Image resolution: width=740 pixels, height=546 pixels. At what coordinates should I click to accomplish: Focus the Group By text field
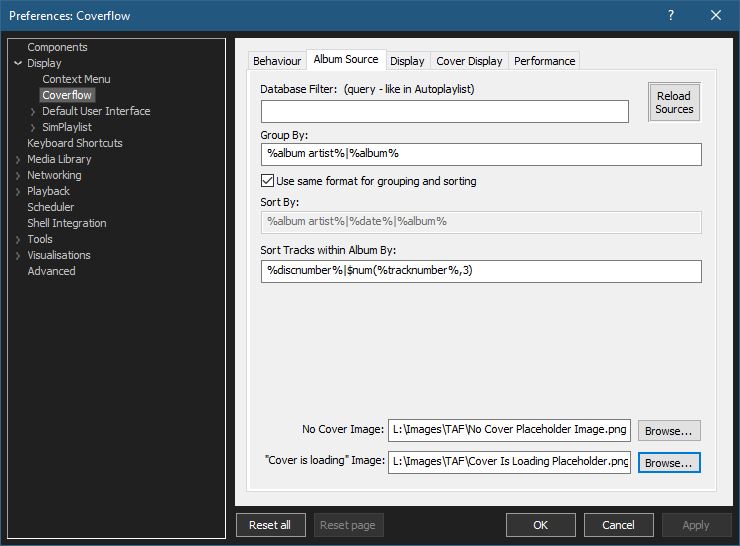[x=480, y=154]
